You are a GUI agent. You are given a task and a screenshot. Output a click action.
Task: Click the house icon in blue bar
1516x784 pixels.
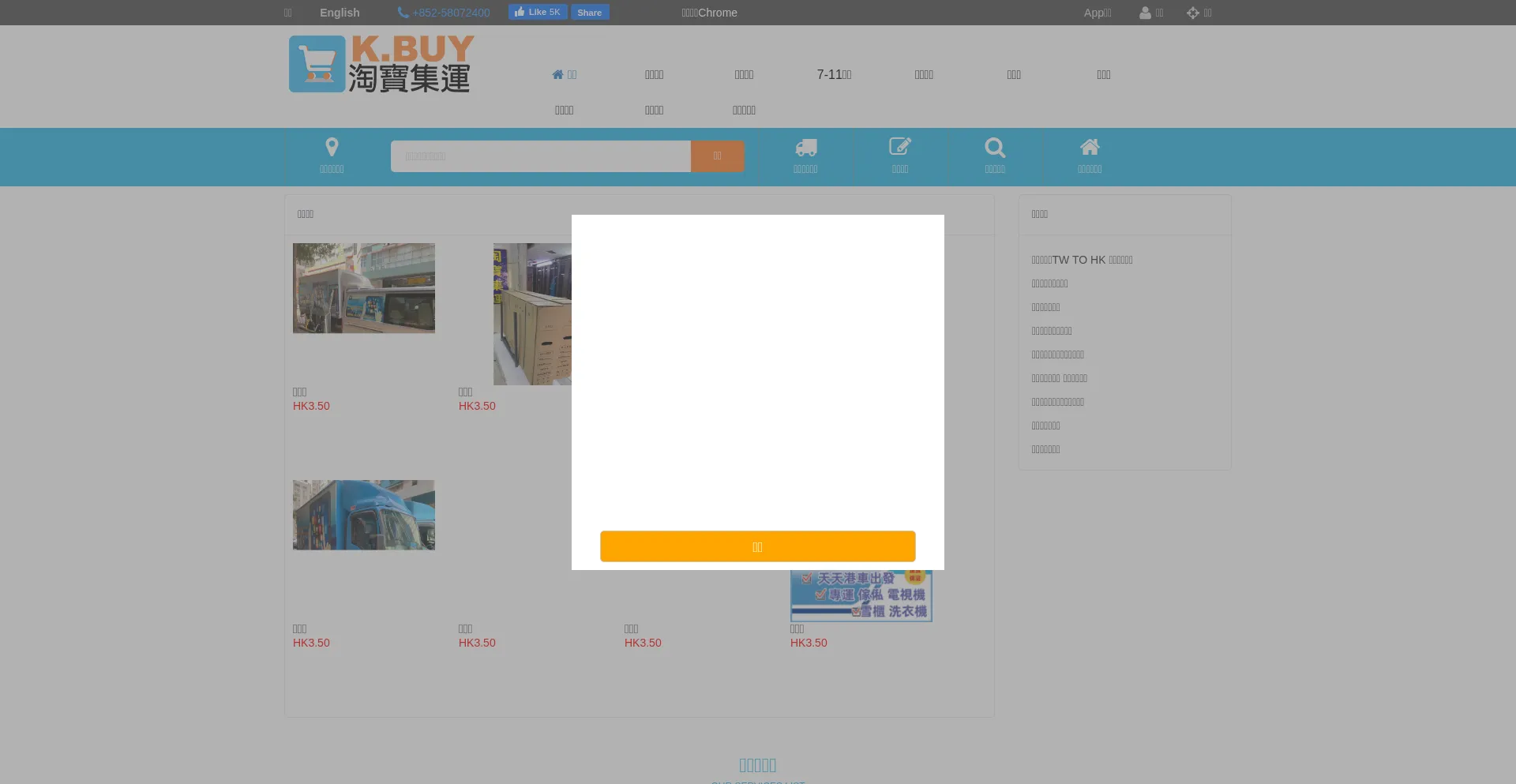(x=1090, y=147)
